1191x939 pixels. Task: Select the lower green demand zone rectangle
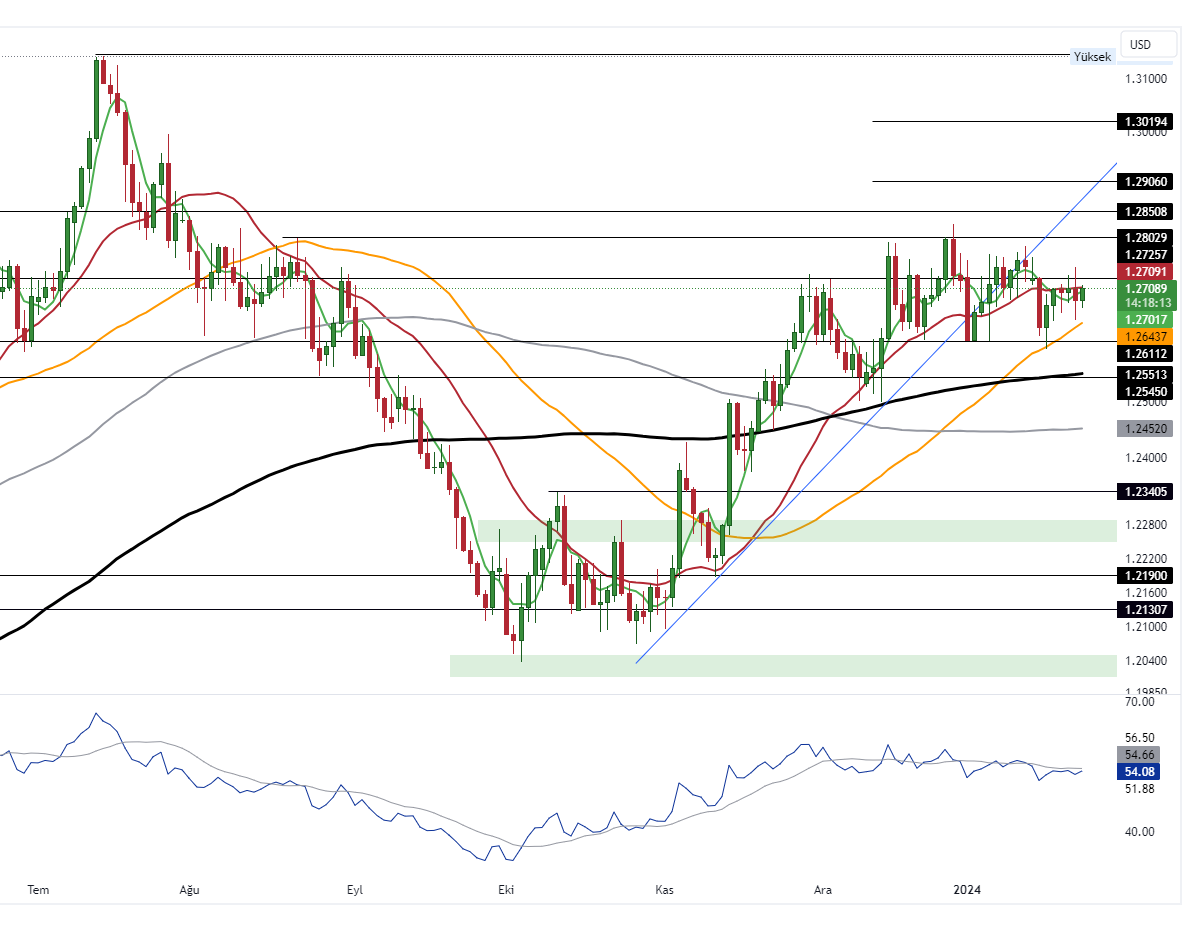(x=782, y=666)
